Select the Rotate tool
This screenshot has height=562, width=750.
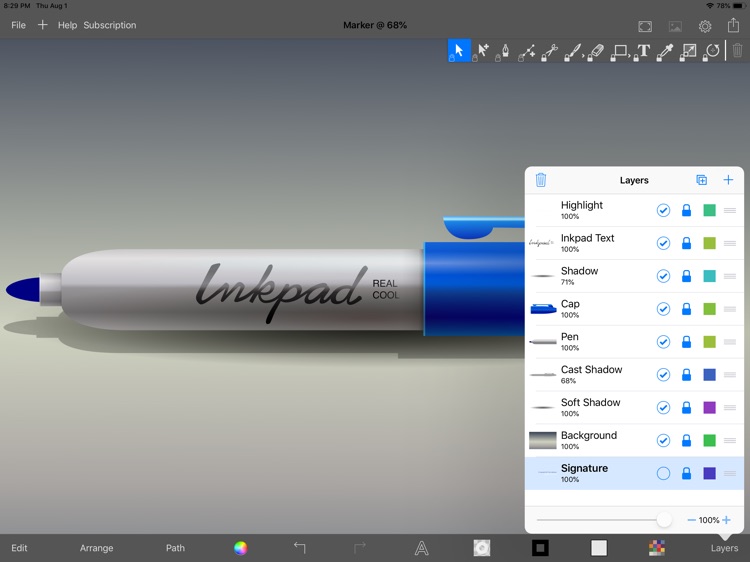(x=712, y=51)
